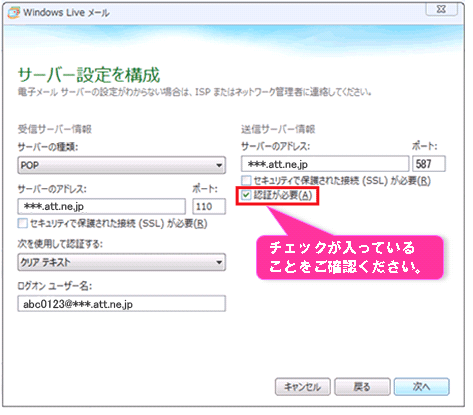Click the キャンセル button
This screenshot has height=415, width=473.
click(303, 387)
